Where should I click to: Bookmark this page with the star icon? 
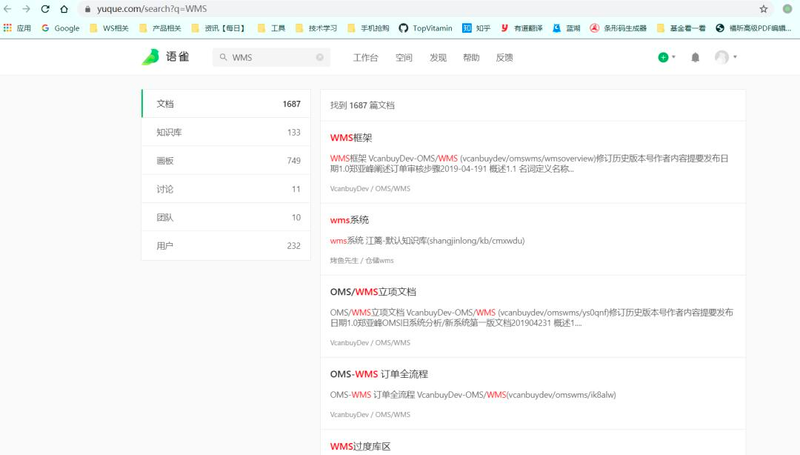click(x=764, y=9)
